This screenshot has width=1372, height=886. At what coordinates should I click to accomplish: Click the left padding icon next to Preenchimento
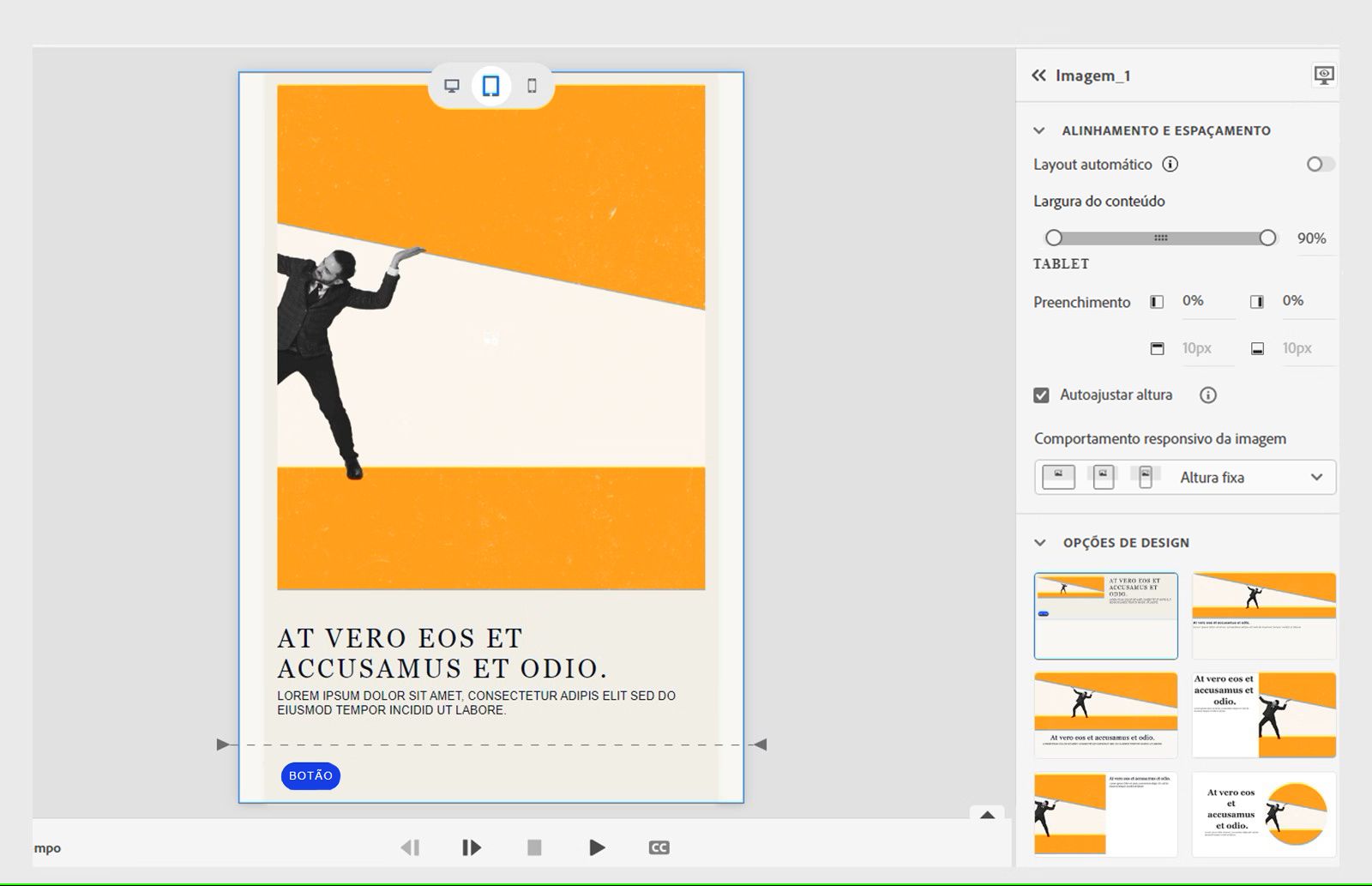pyautogui.click(x=1155, y=301)
